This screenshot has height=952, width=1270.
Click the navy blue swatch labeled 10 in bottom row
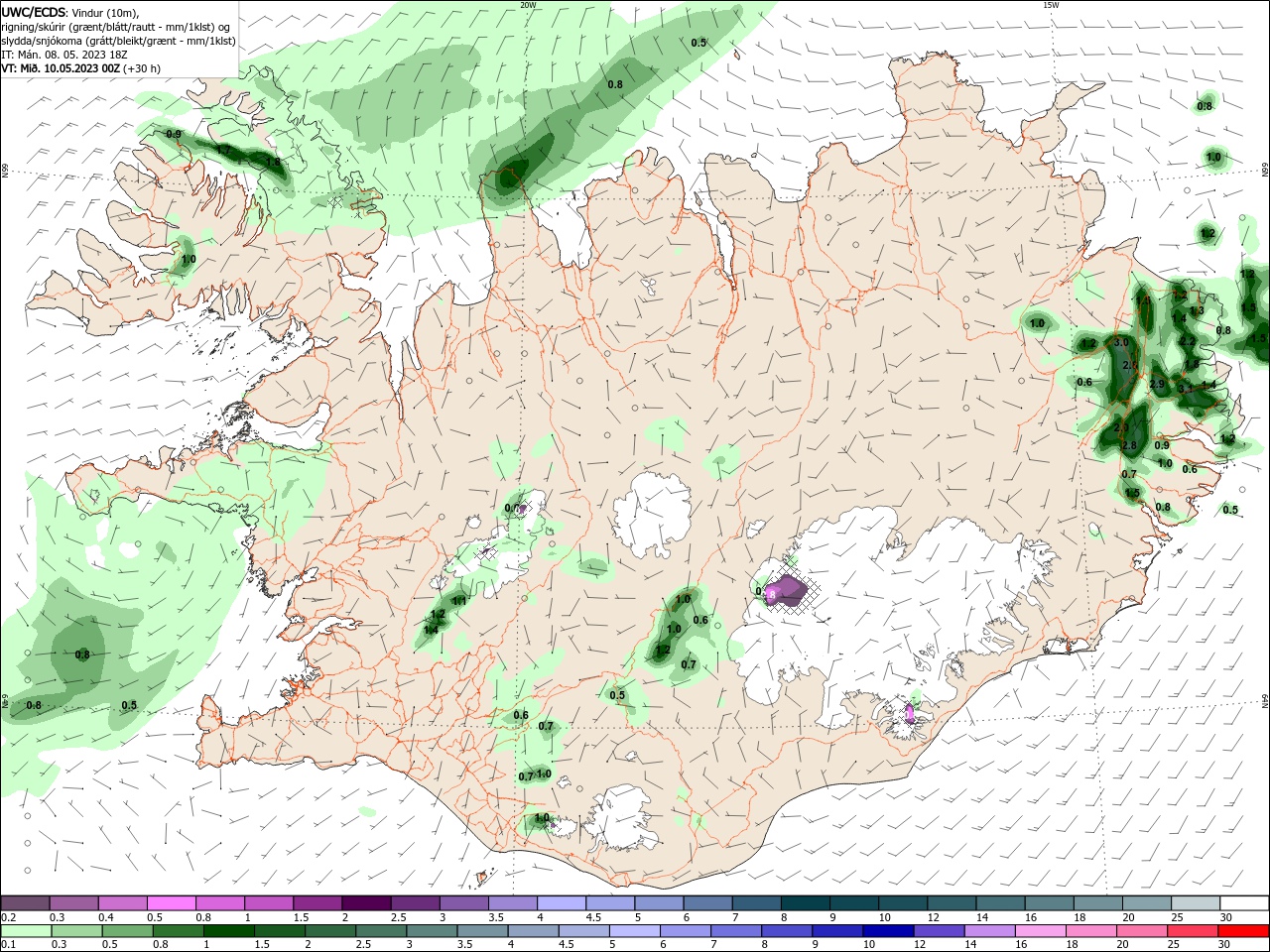888,931
